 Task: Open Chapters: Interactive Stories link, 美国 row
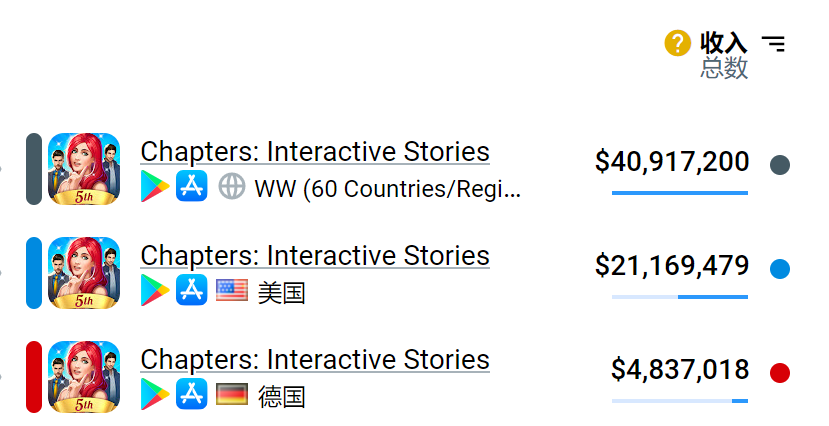(x=315, y=255)
